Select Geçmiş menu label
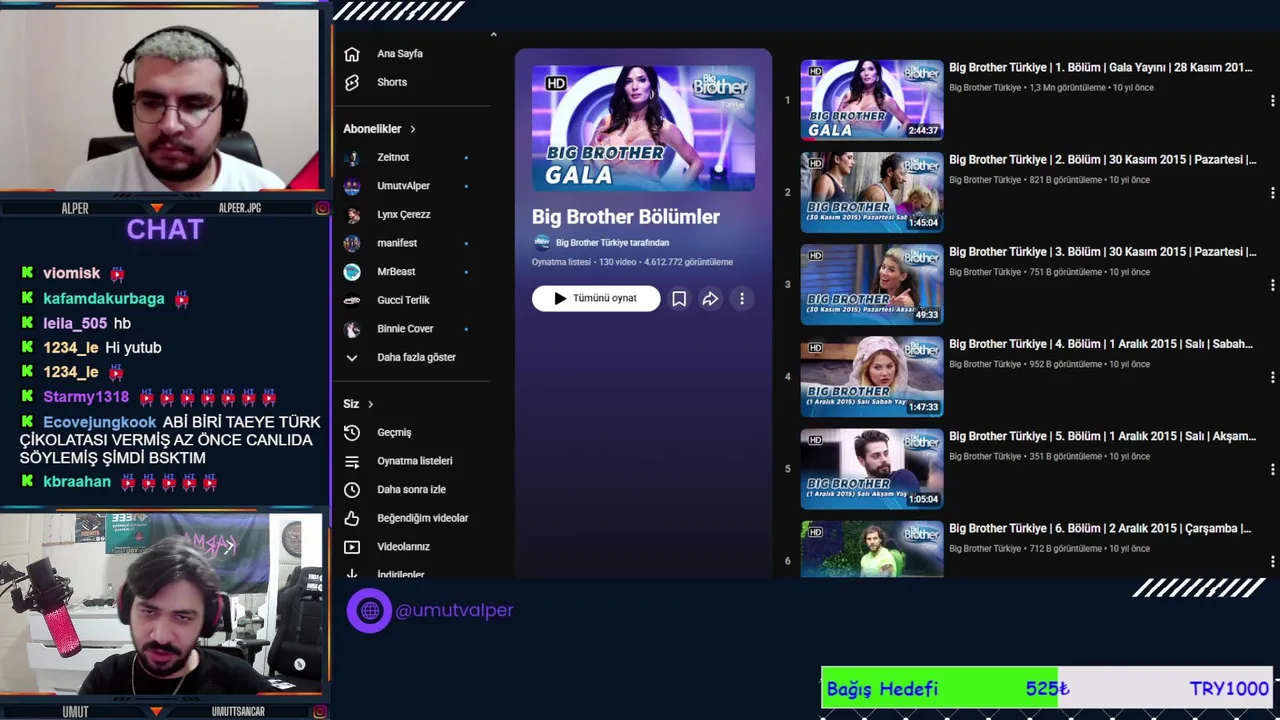This screenshot has height=720, width=1280. (x=394, y=433)
